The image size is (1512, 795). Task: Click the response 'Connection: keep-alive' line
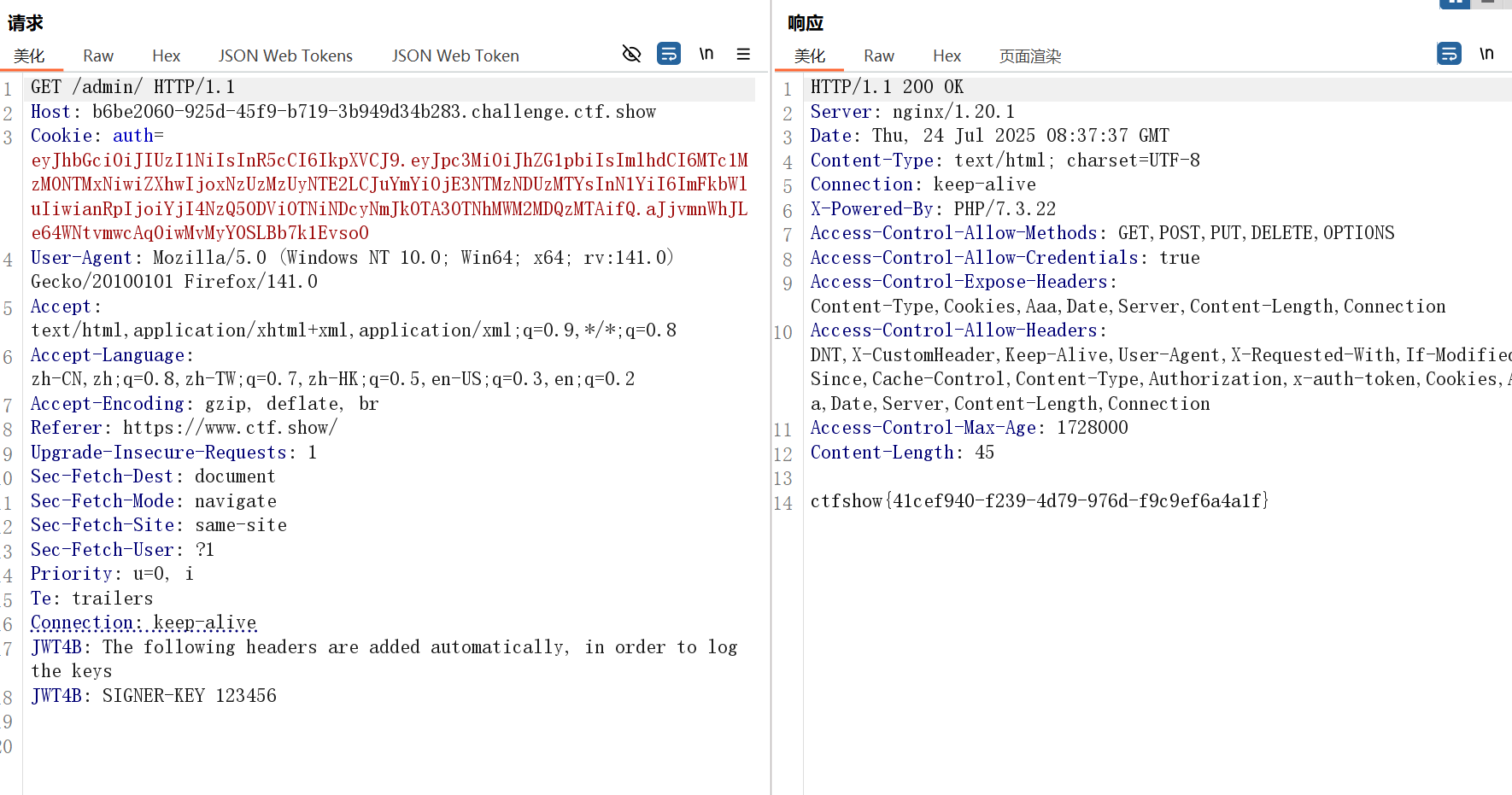pyautogui.click(x=923, y=184)
